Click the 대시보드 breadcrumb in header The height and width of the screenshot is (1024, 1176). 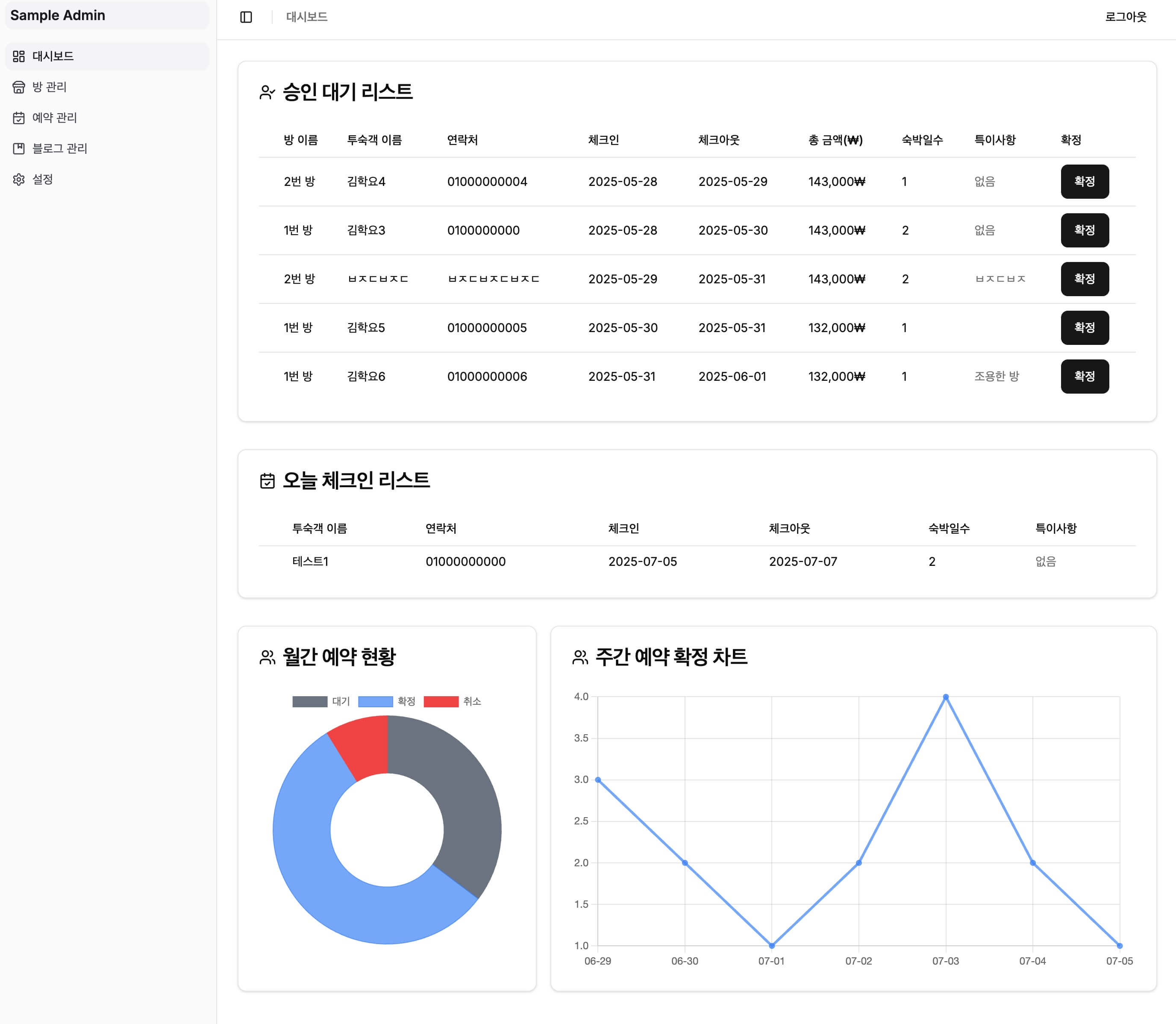click(307, 17)
